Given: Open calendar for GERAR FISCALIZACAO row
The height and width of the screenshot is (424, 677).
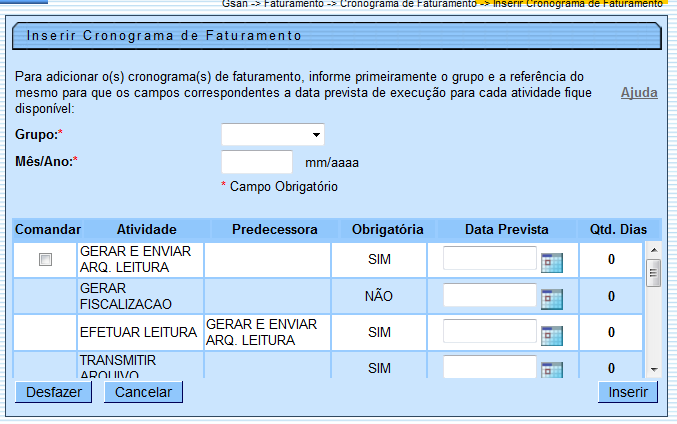Looking at the screenshot, I should coord(552,298).
